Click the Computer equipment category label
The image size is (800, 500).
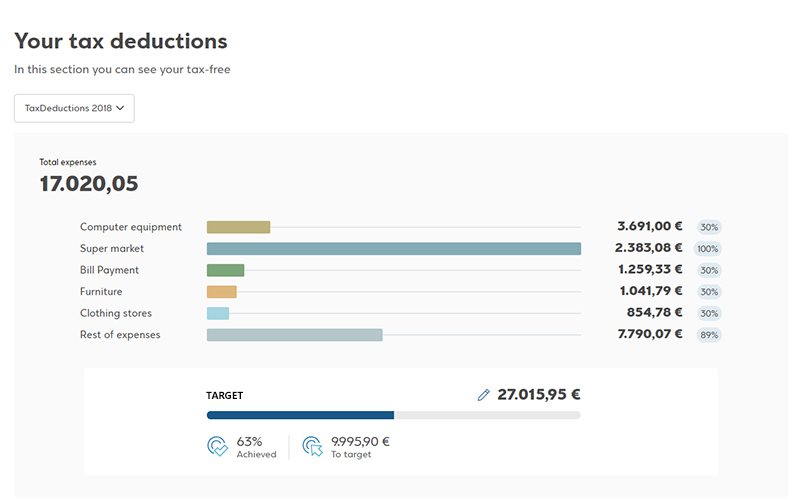131,227
